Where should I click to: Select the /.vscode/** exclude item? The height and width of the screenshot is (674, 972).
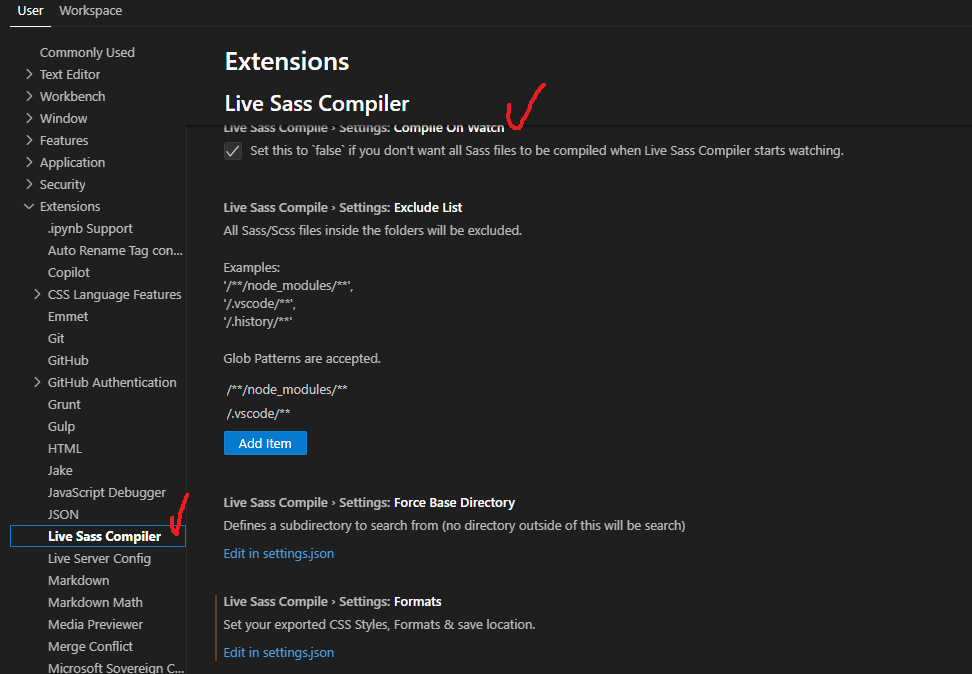point(258,414)
